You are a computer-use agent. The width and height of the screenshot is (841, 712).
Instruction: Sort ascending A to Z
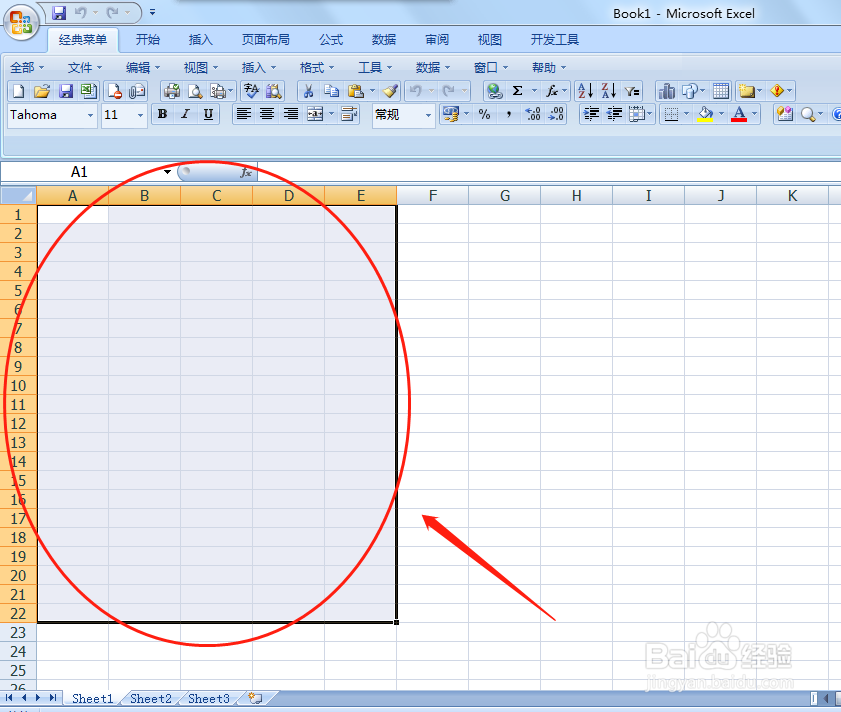click(585, 91)
